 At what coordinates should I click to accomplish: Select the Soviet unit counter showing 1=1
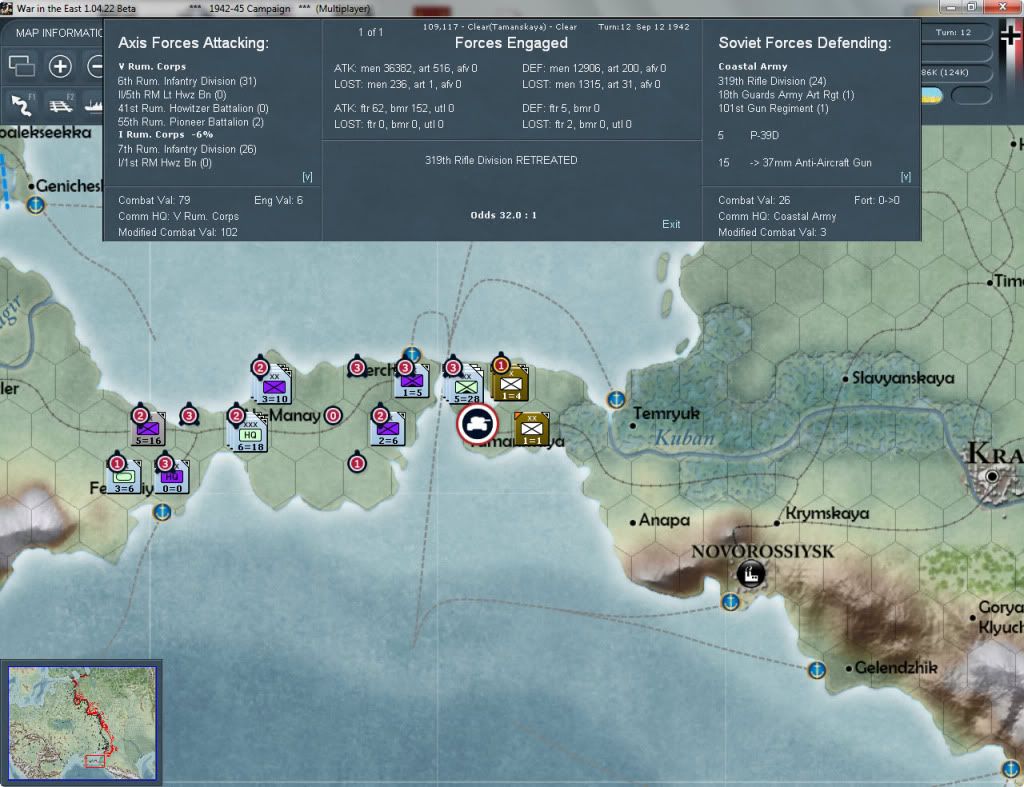coord(532,428)
